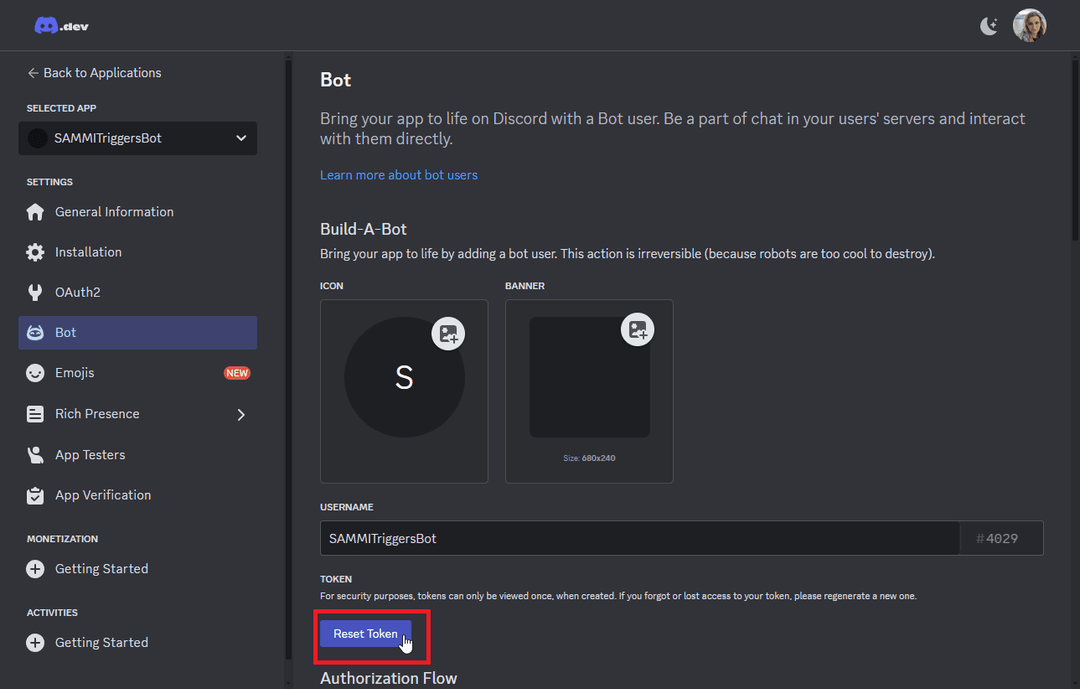
Task: Click the Reset Token button
Action: pos(366,634)
